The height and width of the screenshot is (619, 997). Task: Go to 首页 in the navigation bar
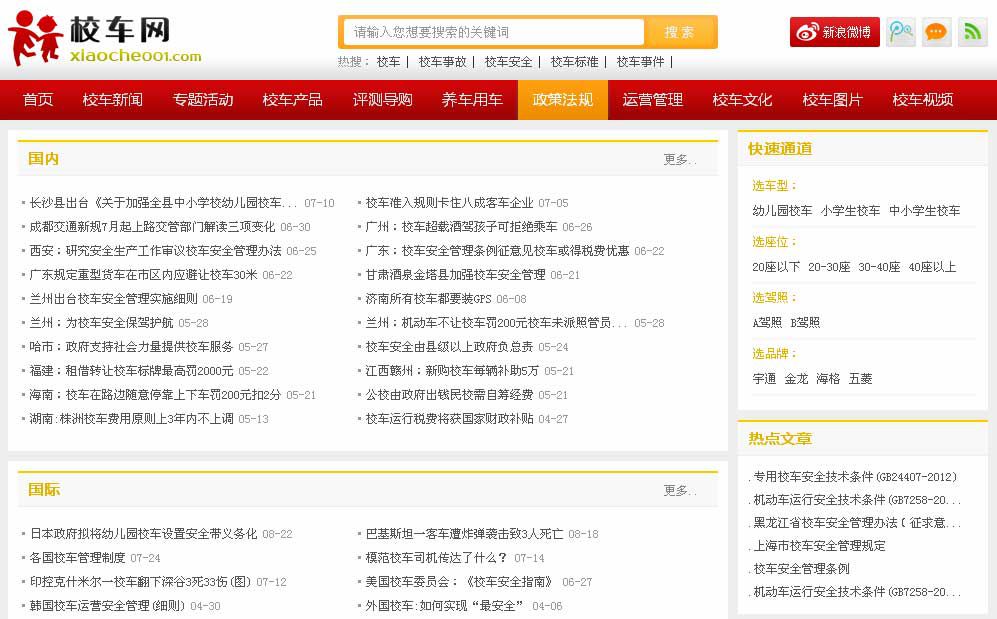38,100
